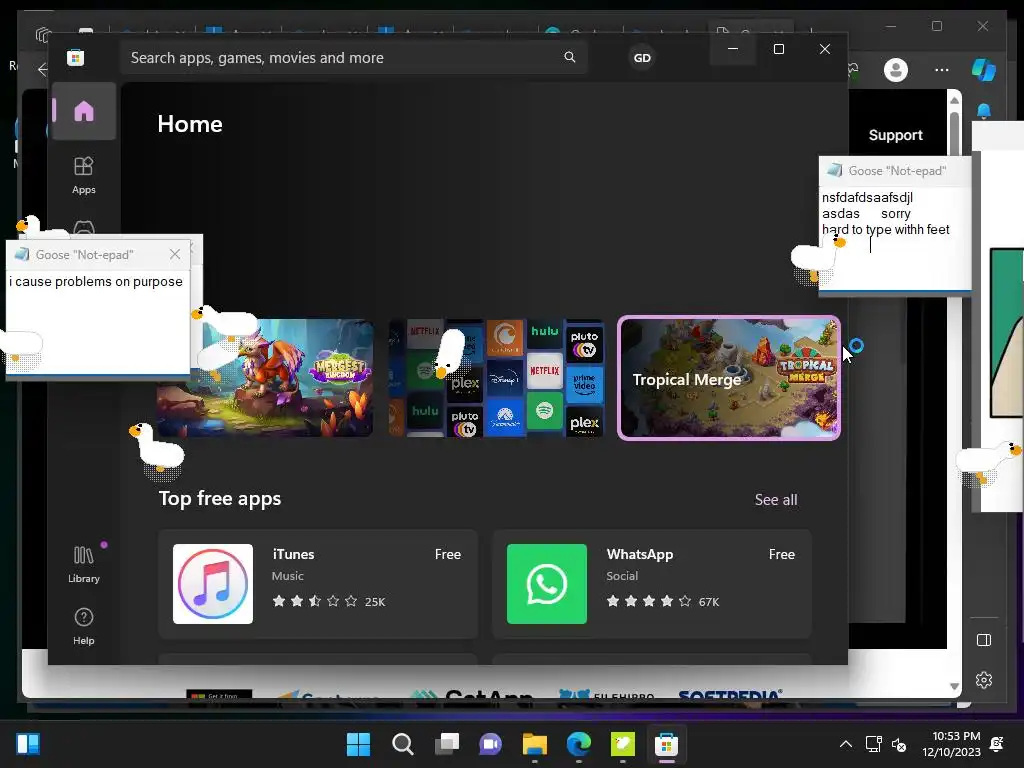
Task: Open Windows Start menu
Action: pyautogui.click(x=358, y=744)
